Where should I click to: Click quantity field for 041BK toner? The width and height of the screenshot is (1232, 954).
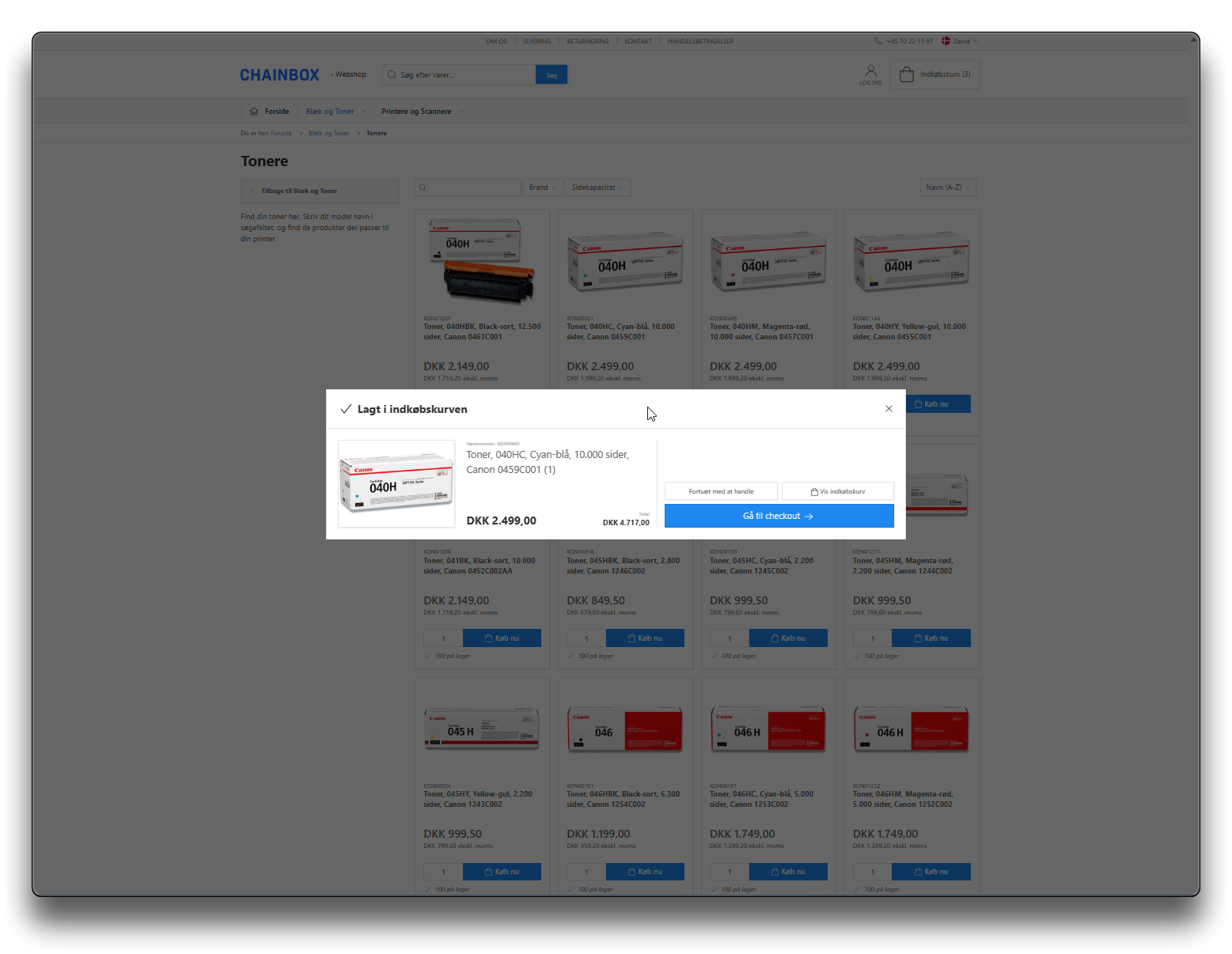pyautogui.click(x=443, y=638)
